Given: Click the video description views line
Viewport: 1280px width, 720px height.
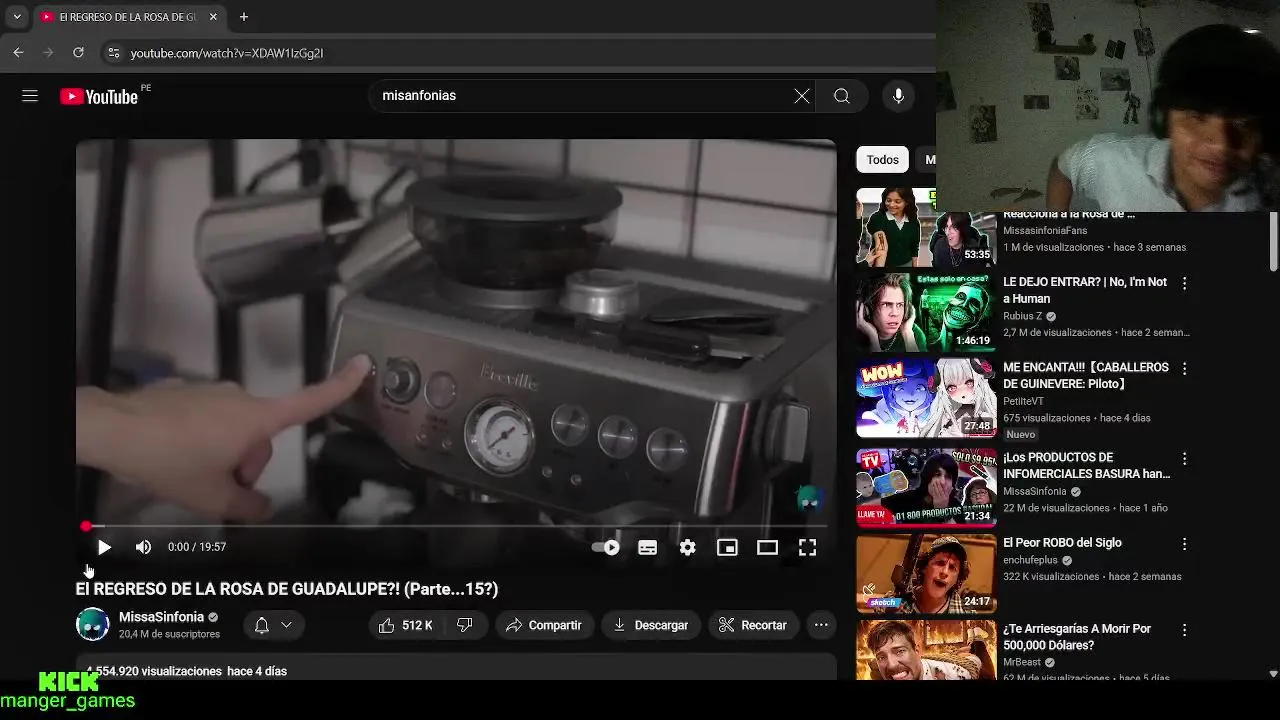Looking at the screenshot, I should click(x=186, y=671).
